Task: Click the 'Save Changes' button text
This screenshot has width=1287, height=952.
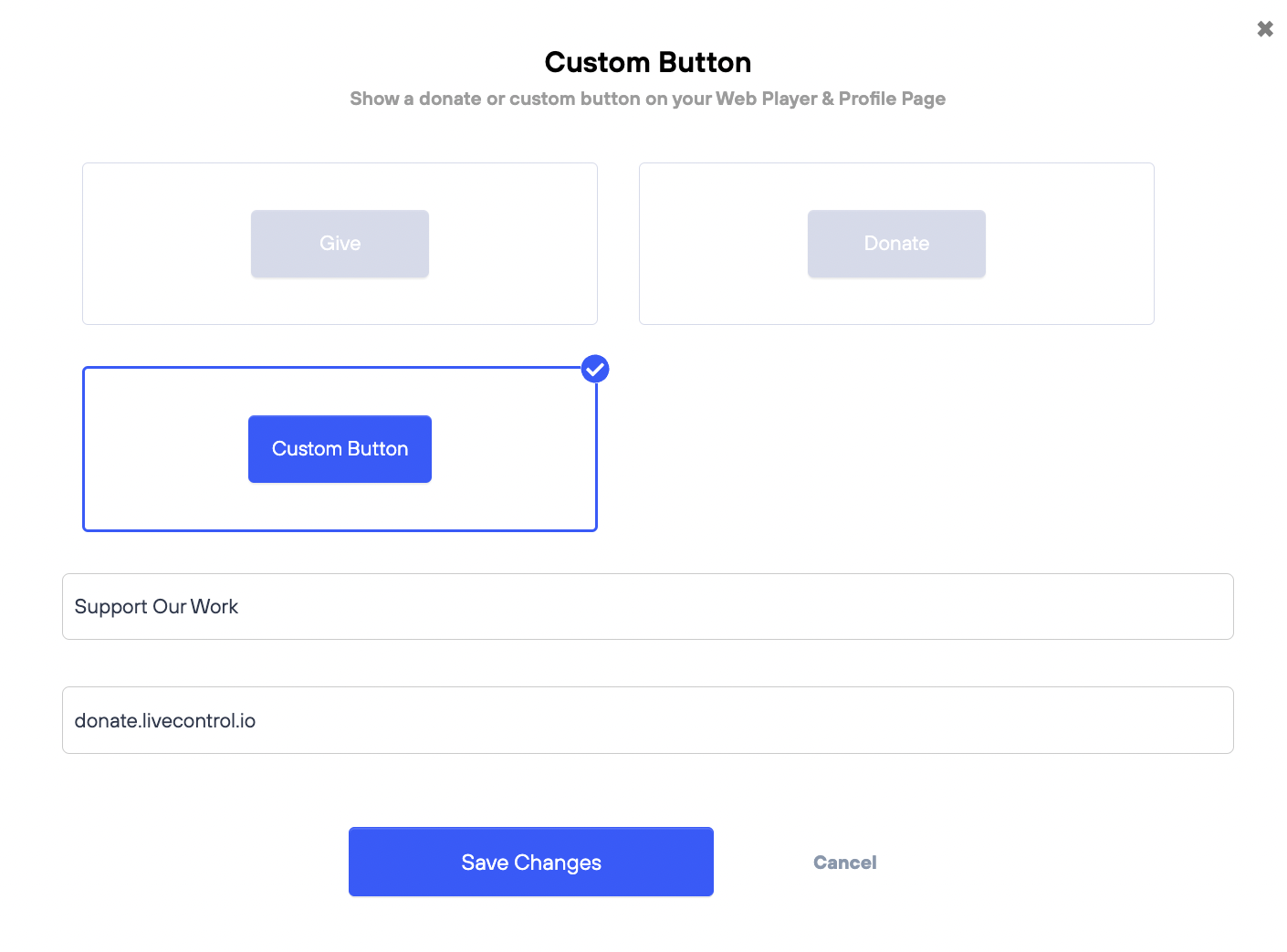Action: (x=531, y=863)
